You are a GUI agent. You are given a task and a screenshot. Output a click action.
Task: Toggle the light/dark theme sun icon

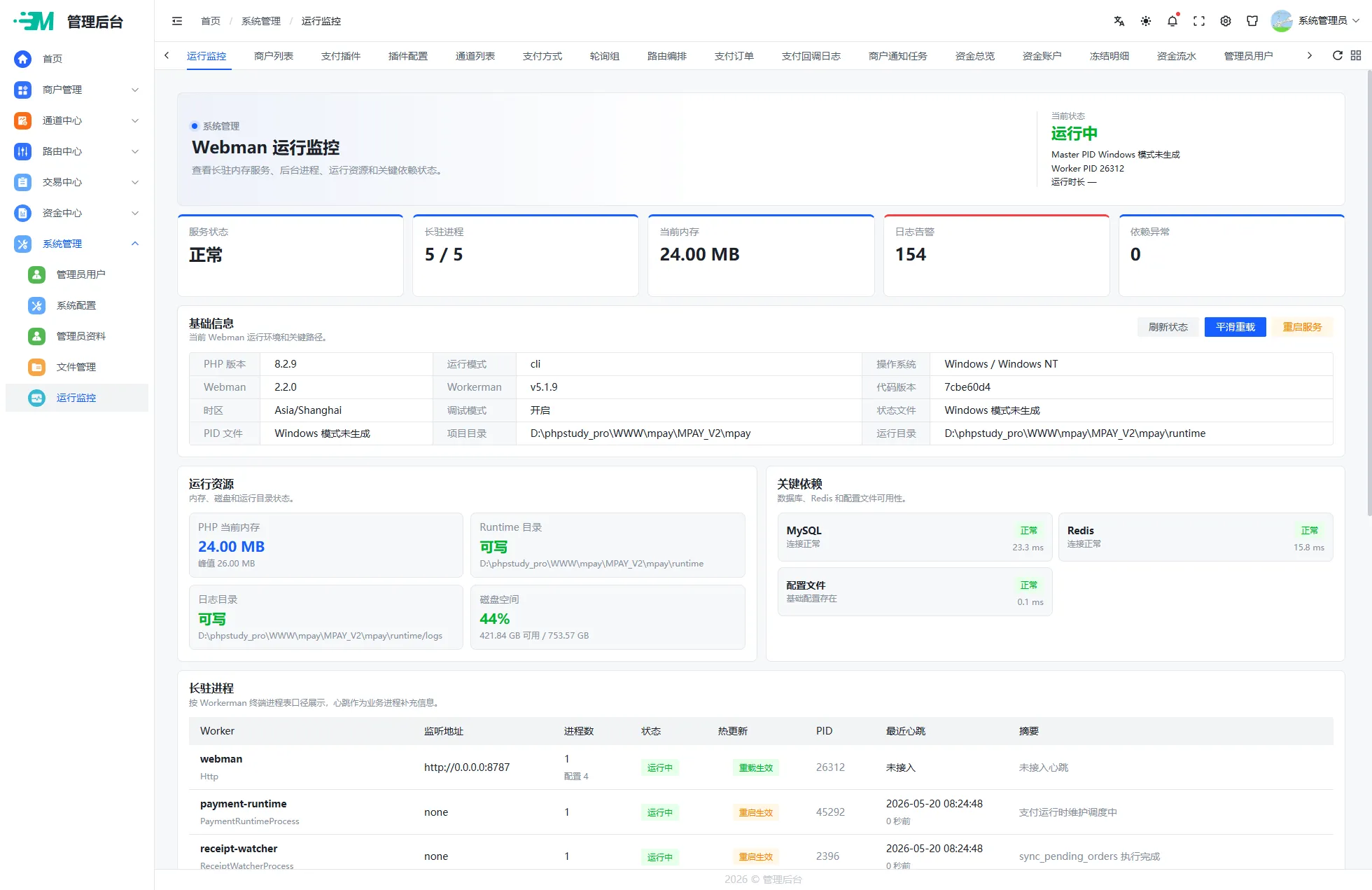[x=1146, y=21]
